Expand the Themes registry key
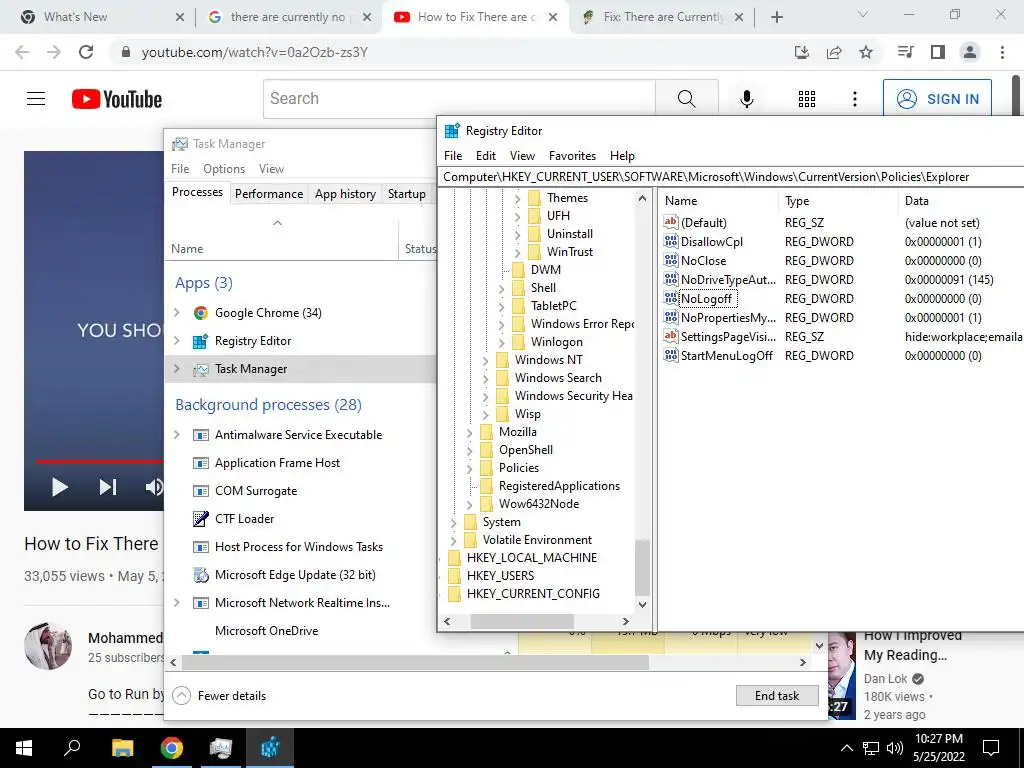This screenshot has width=1024, height=768. (517, 198)
